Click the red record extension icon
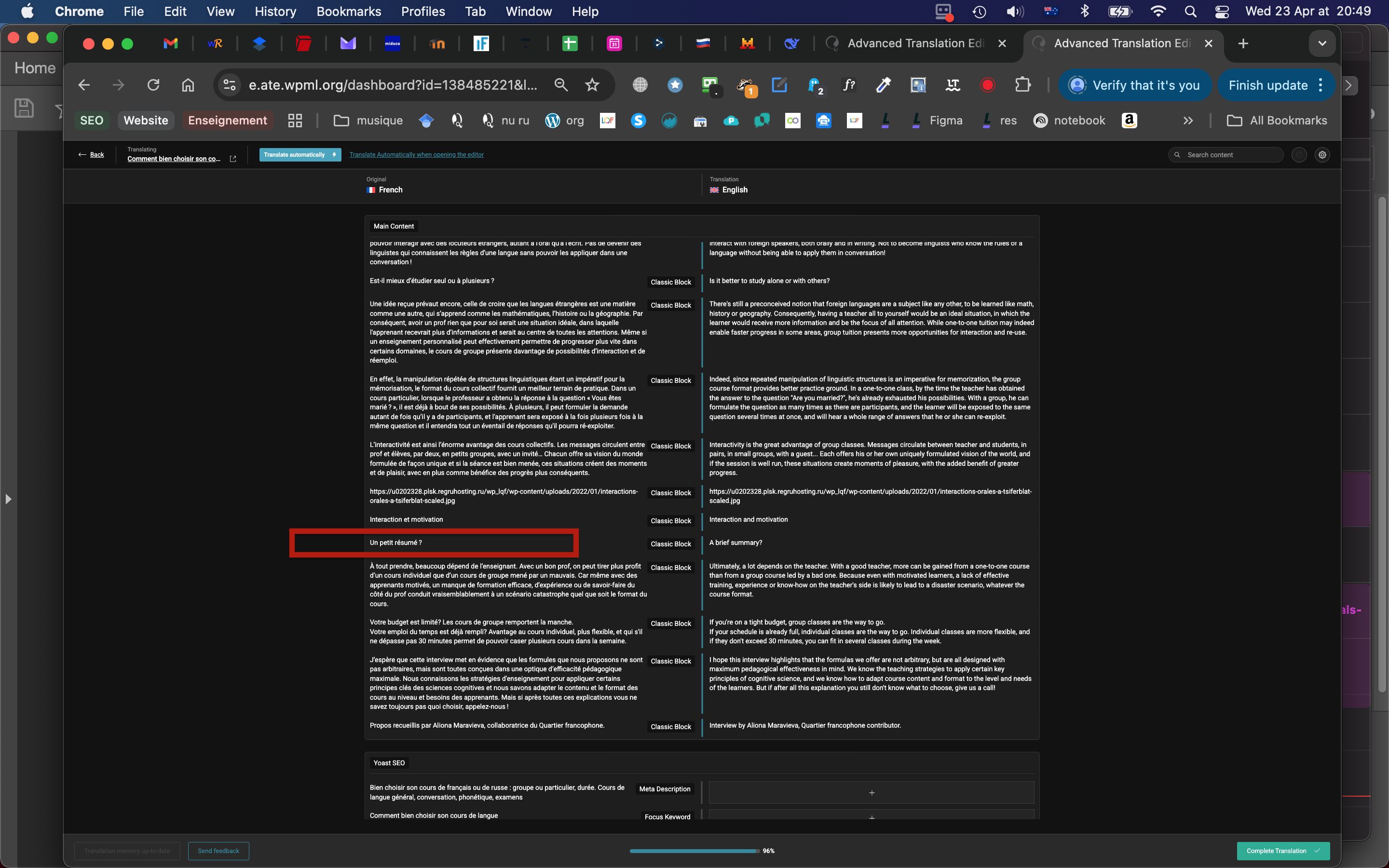This screenshot has height=868, width=1389. 987,85
